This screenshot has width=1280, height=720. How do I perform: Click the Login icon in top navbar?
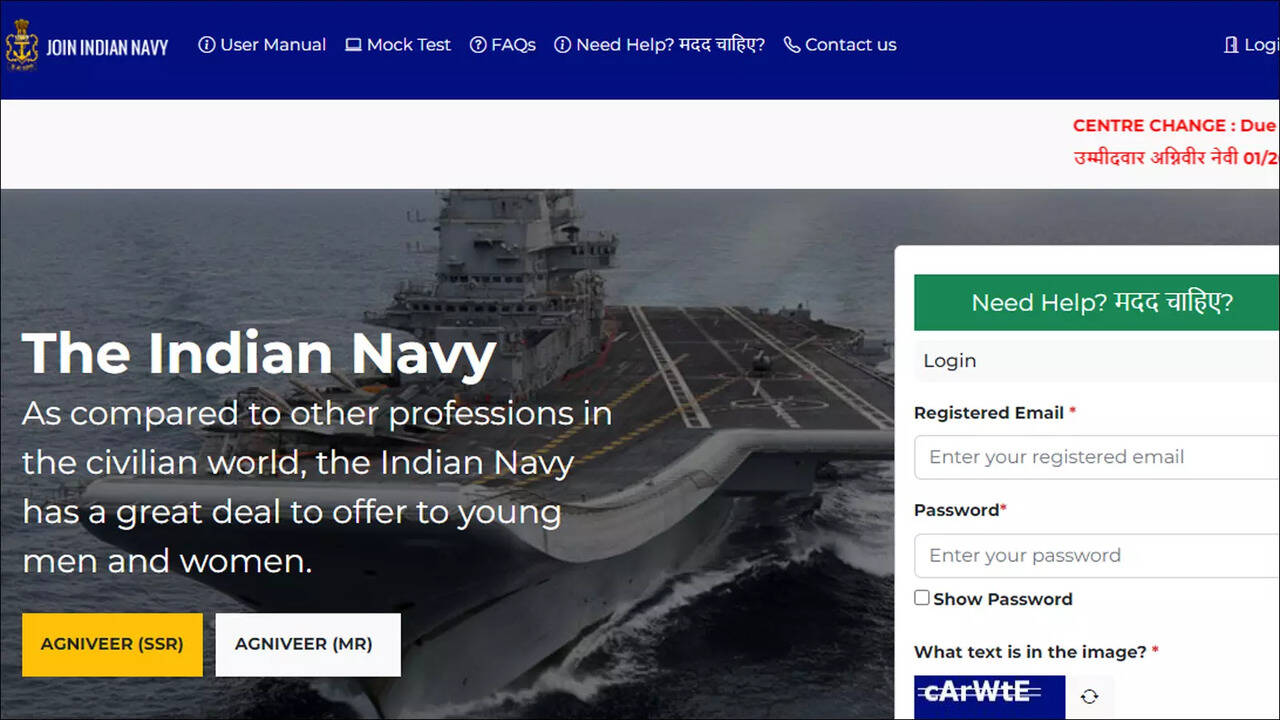[1231, 45]
